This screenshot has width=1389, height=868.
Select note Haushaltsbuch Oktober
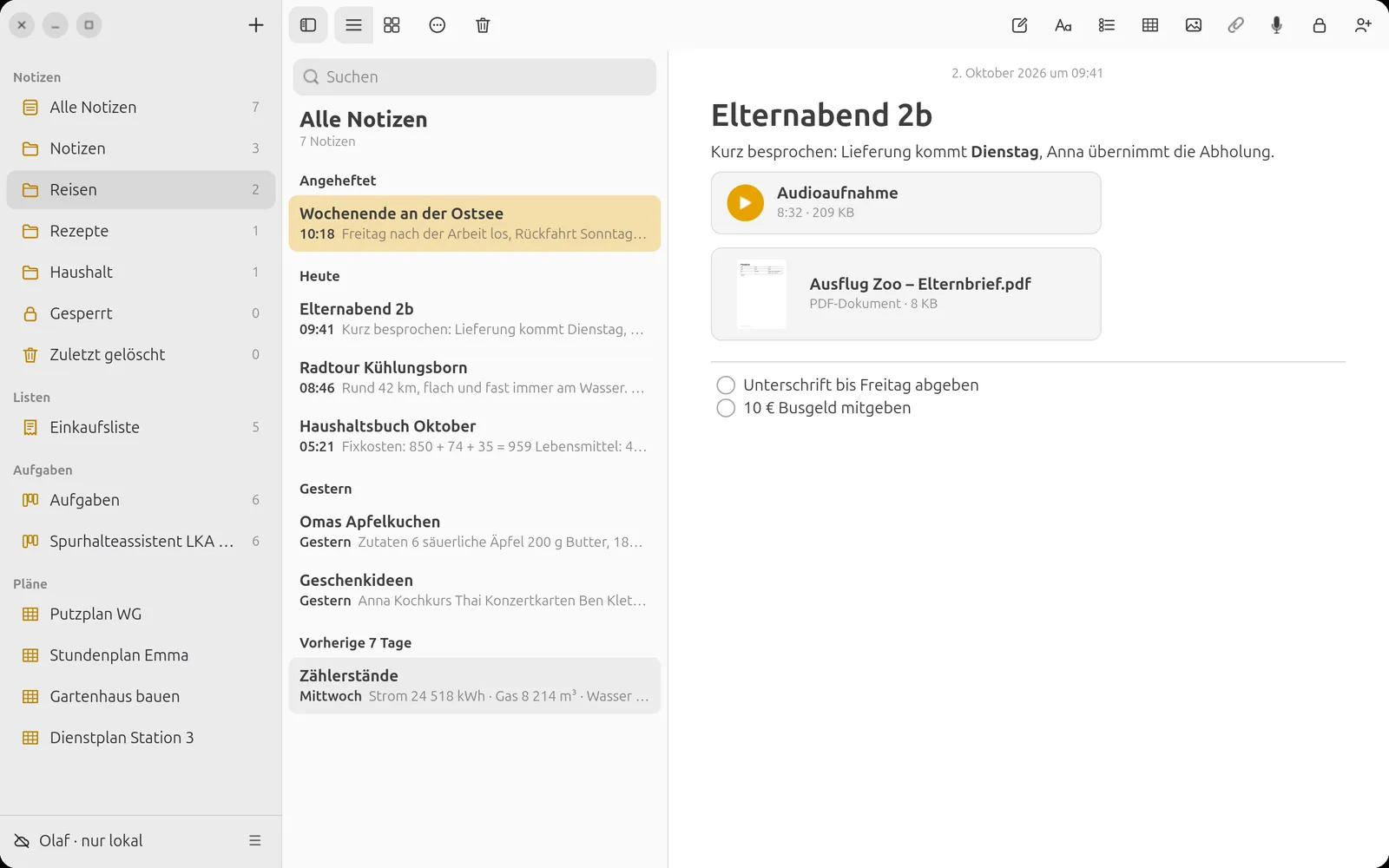click(474, 436)
